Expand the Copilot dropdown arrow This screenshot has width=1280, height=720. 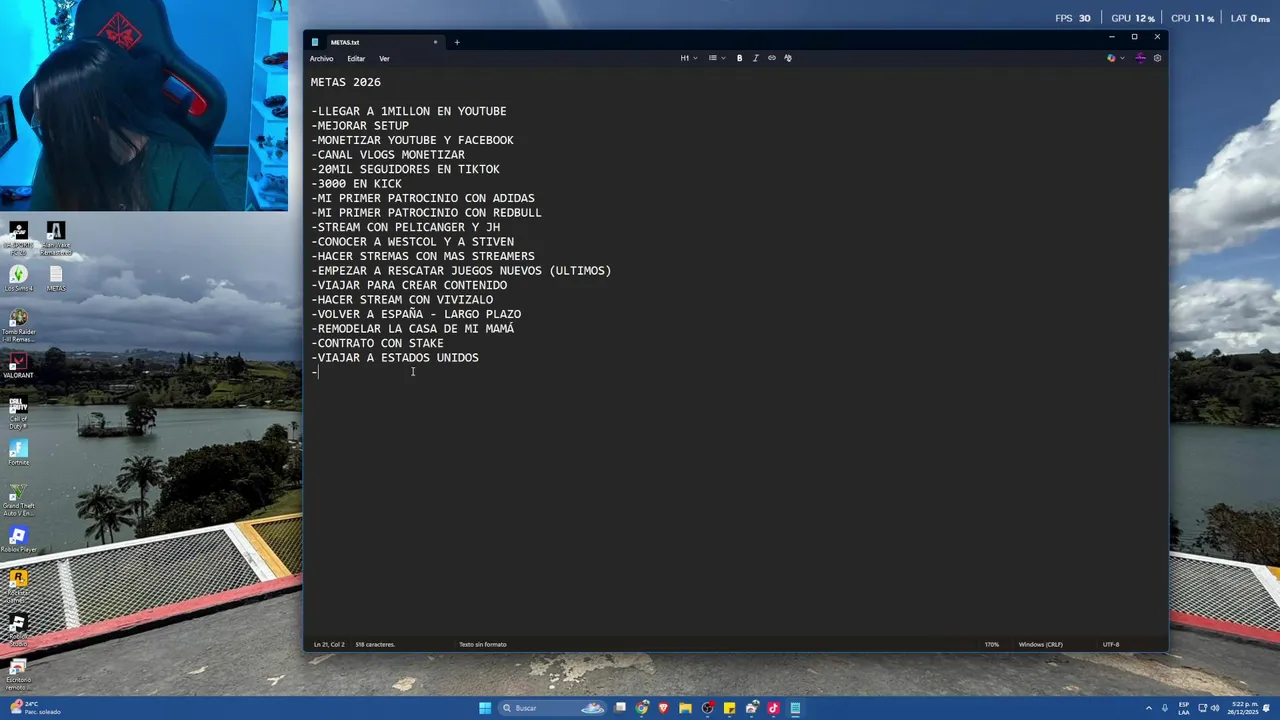pos(1122,58)
